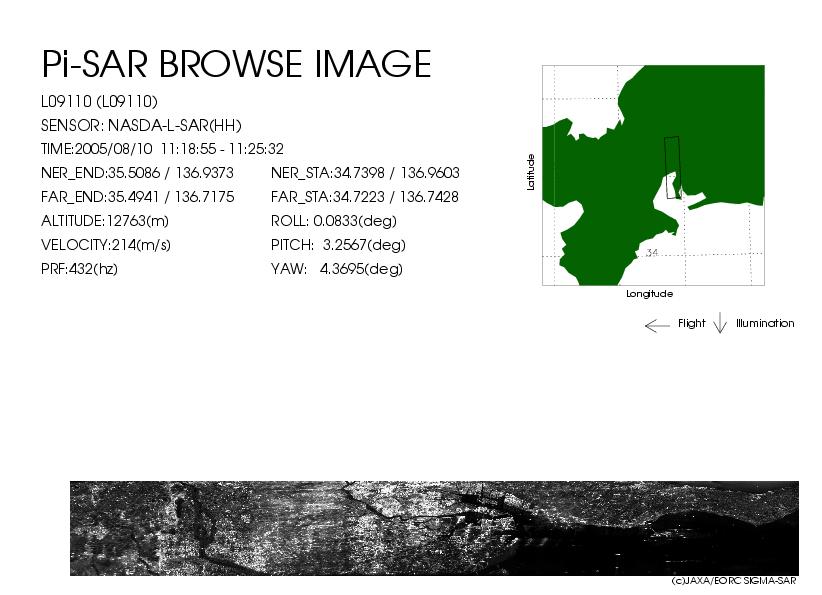This screenshot has width=822, height=595.
Task: Click FAR_END:35.4941 / 136.7175 value
Action: coord(137,197)
